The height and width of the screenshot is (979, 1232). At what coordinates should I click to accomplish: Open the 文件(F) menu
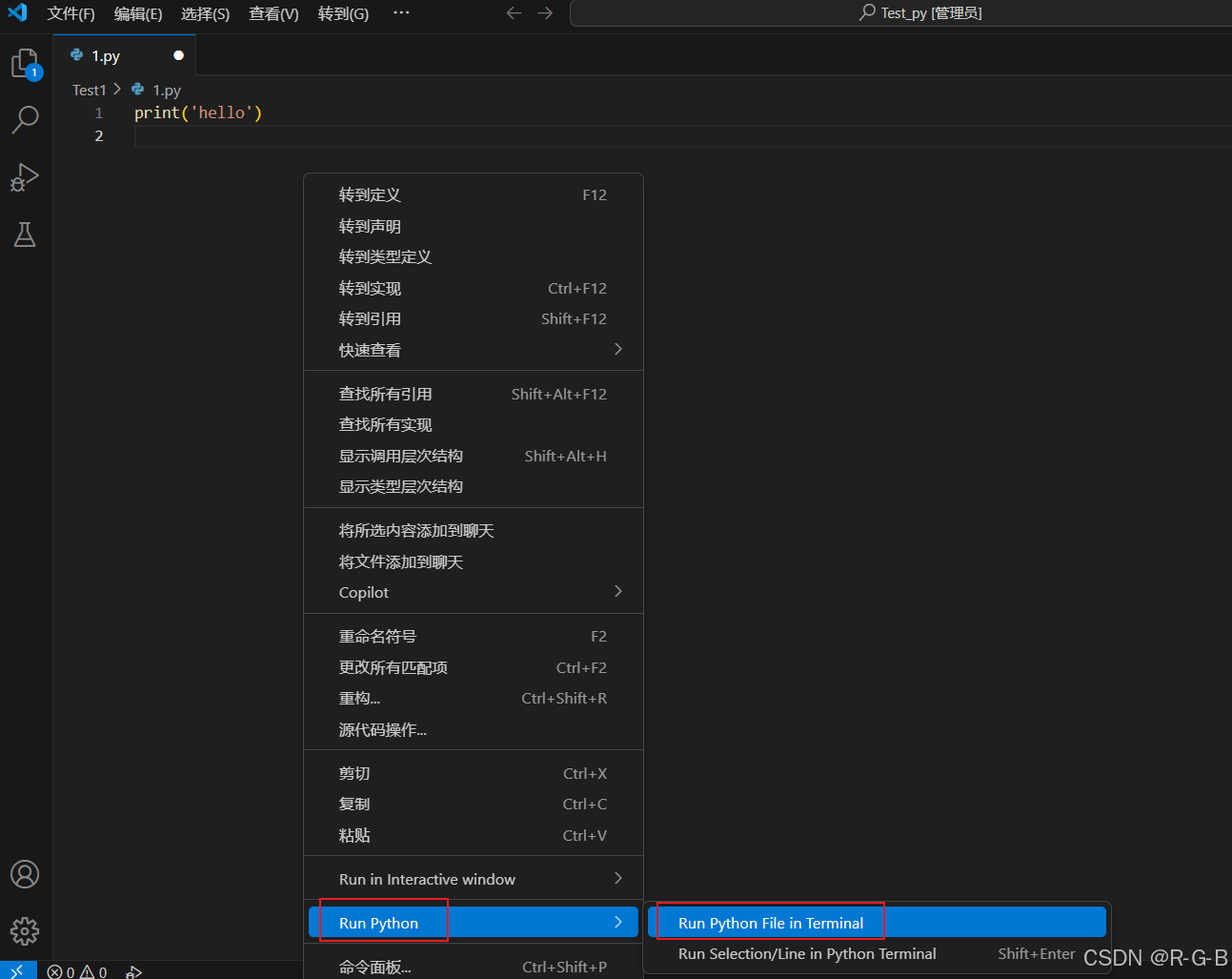pos(71,13)
